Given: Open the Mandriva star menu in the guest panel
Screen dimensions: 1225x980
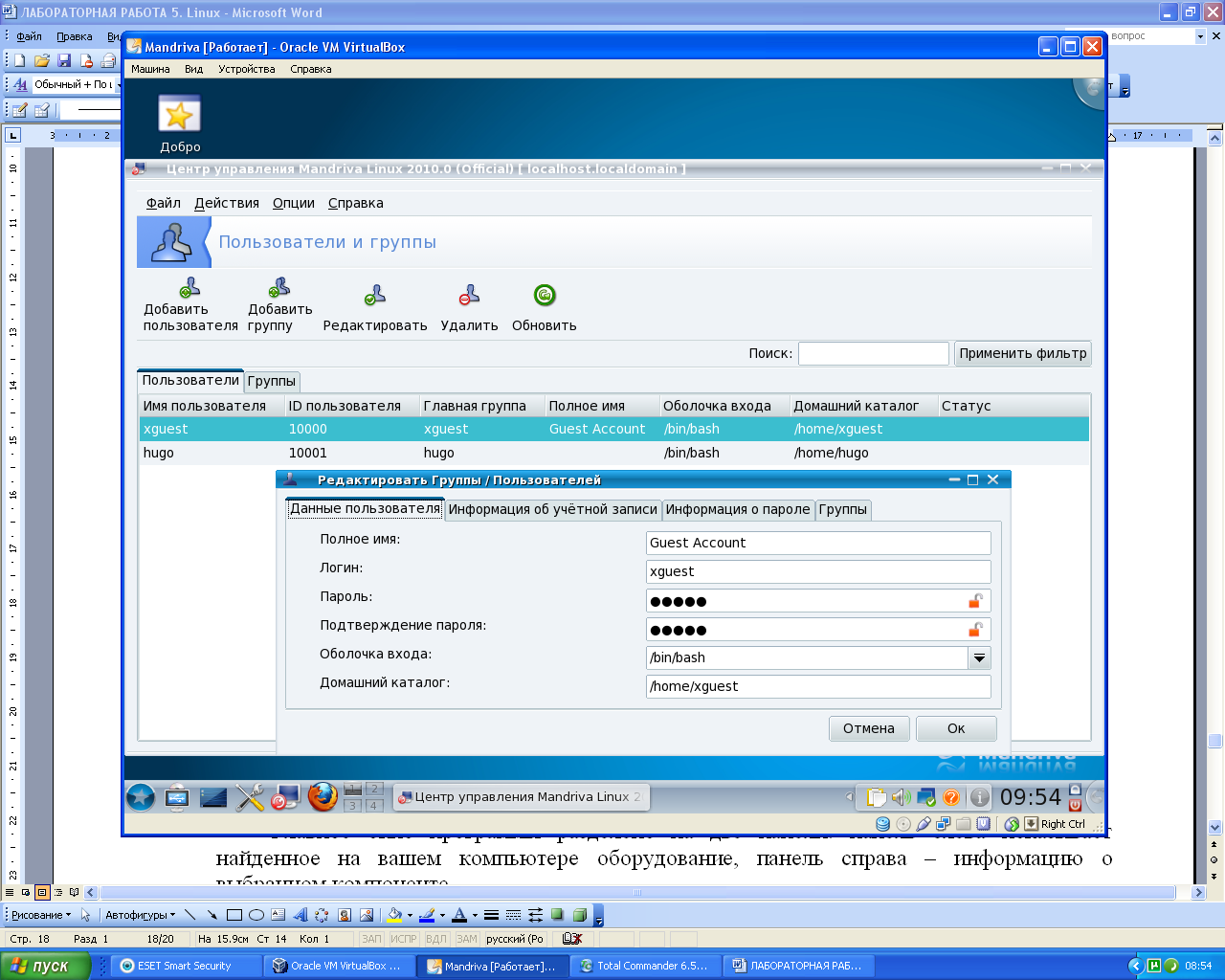Looking at the screenshot, I should (141, 796).
